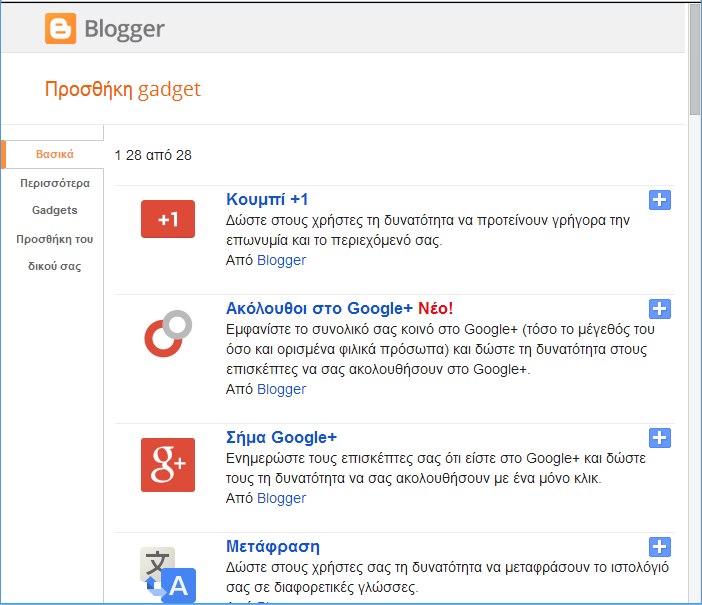Click the red +1 button gadget icon

(x=168, y=219)
